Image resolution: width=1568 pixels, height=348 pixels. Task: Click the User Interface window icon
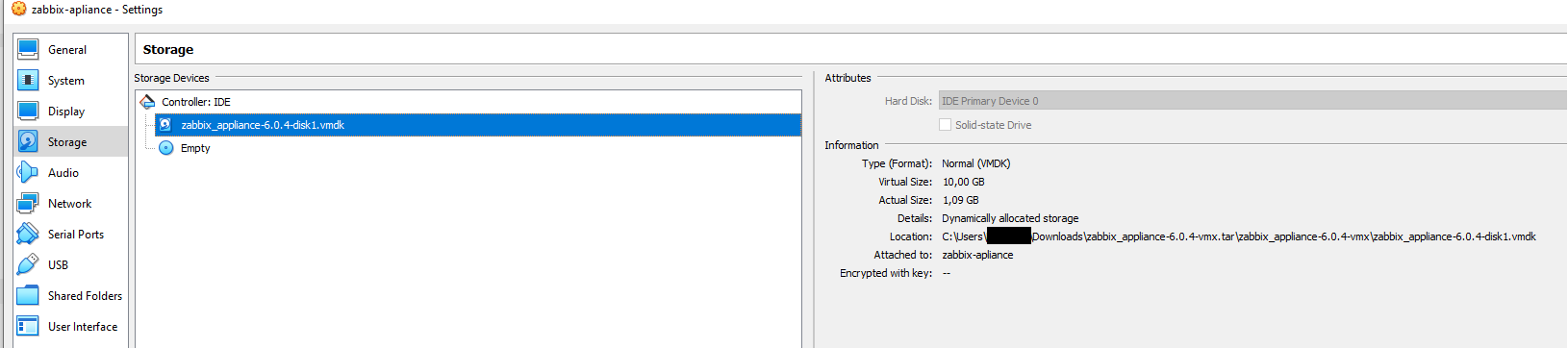(28, 326)
